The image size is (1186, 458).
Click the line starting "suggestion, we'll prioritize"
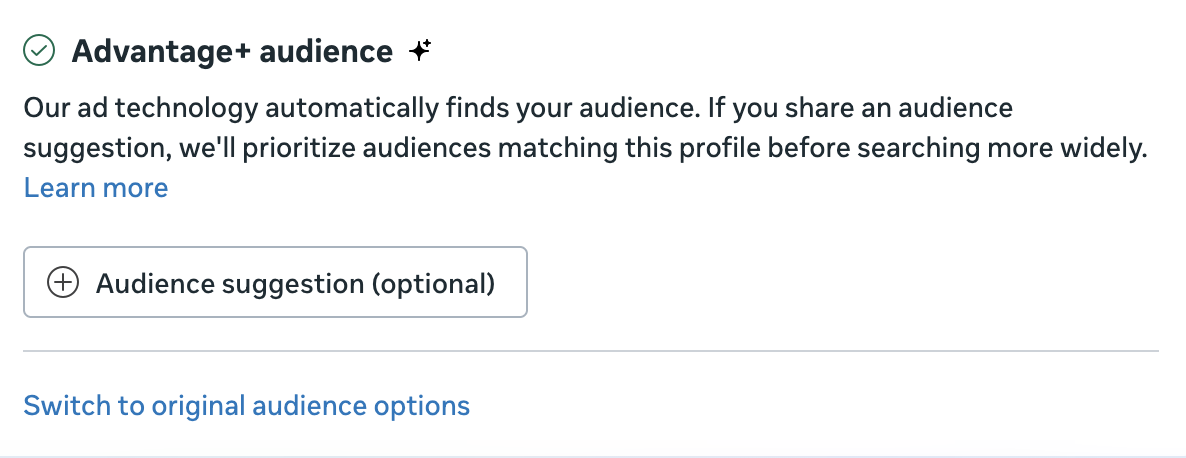[584, 147]
